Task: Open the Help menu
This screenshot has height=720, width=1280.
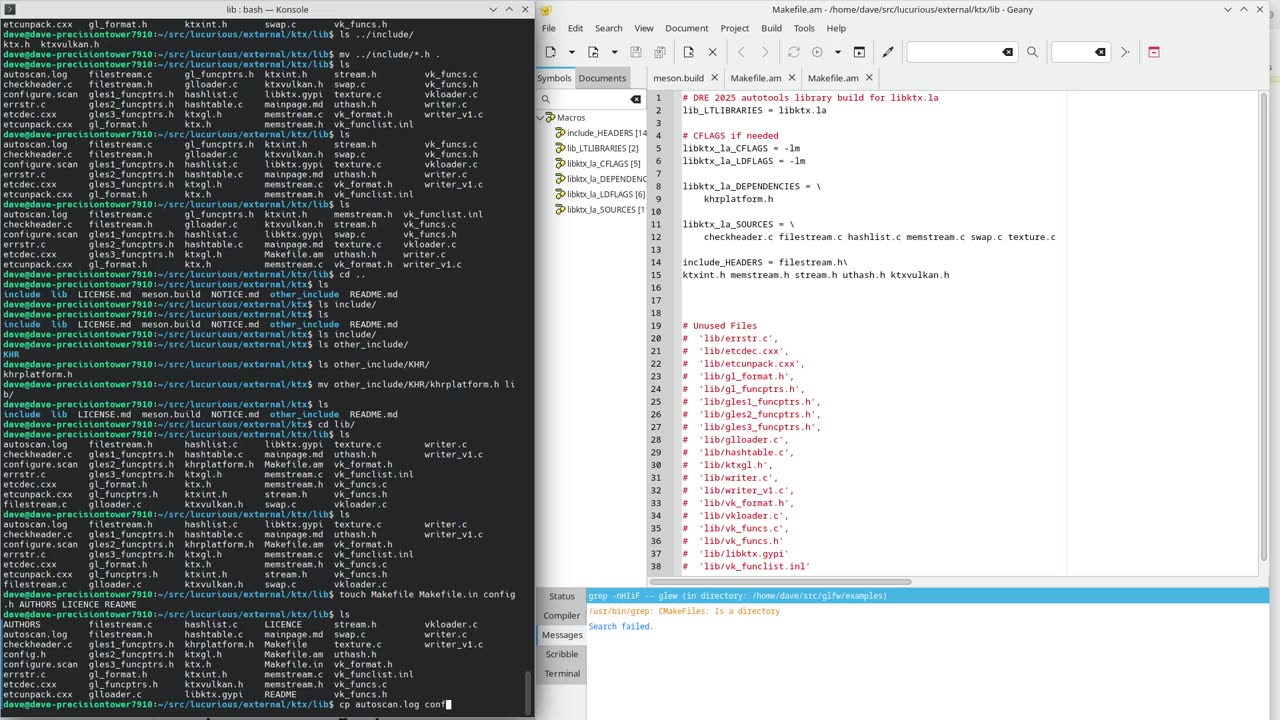Action: pos(836,28)
